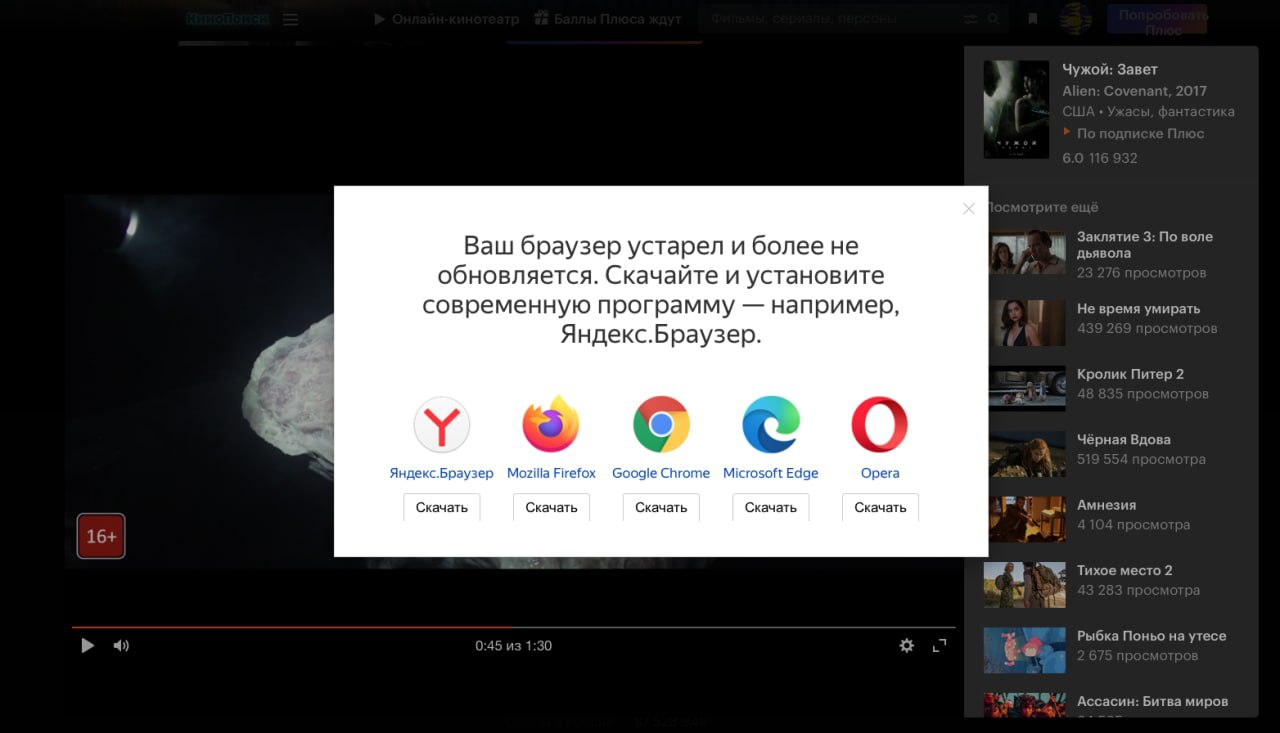Viewport: 1280px width, 733px height.
Task: Click the magnifier search icon
Action: coord(993,19)
